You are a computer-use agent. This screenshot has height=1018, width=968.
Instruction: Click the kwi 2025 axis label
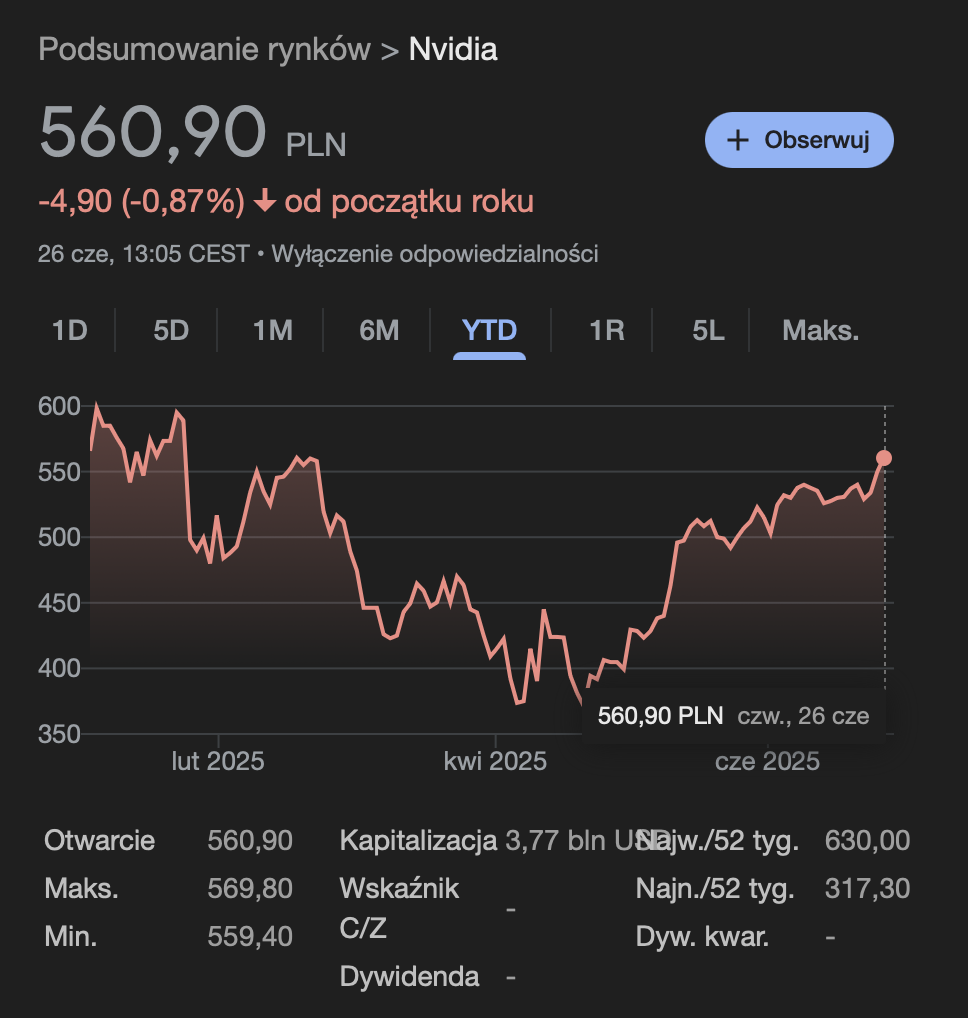click(495, 762)
